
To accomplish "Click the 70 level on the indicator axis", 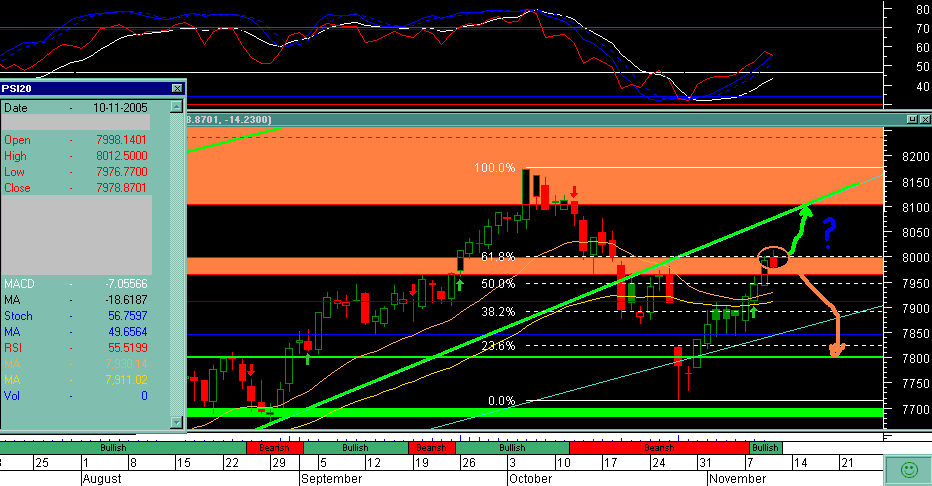I will (x=922, y=28).
